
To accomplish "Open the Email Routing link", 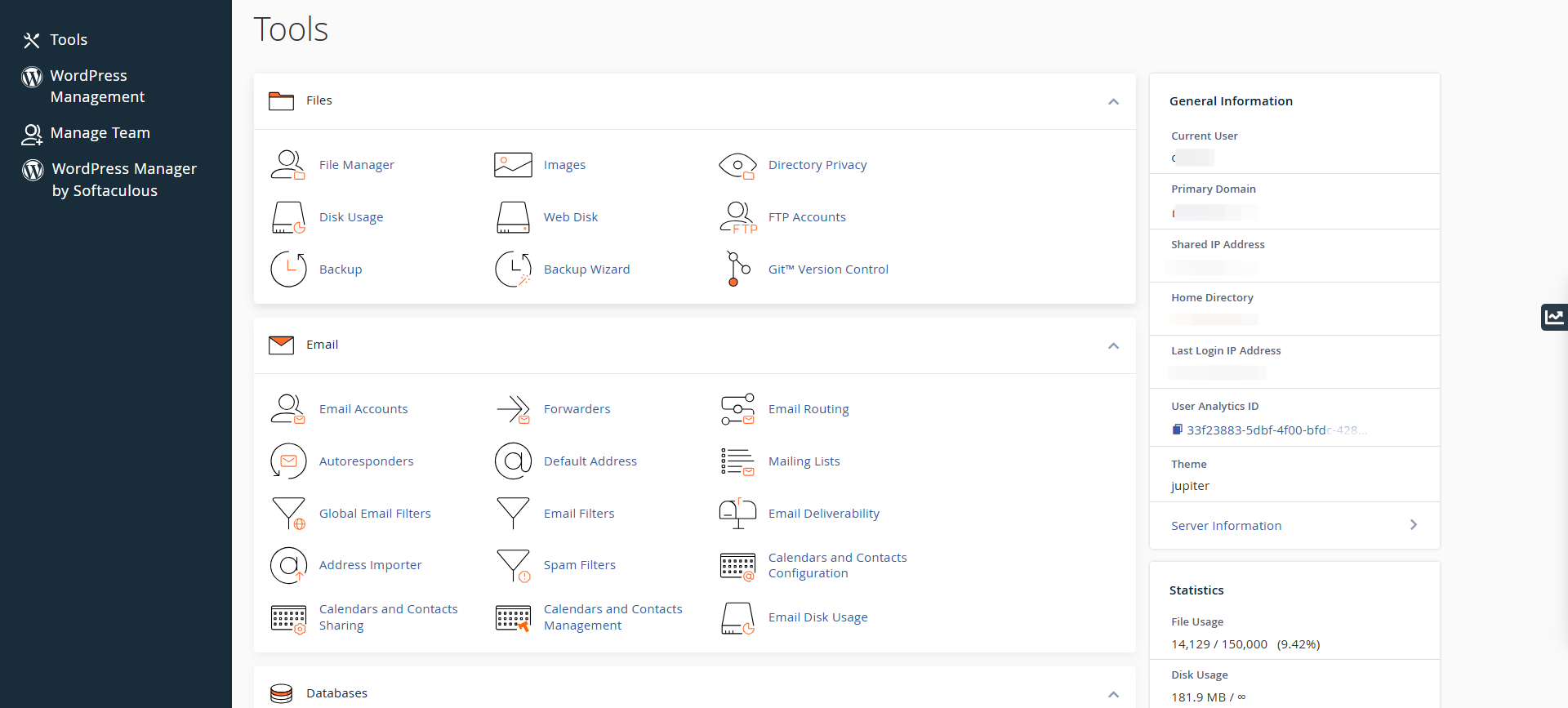I will (x=808, y=409).
